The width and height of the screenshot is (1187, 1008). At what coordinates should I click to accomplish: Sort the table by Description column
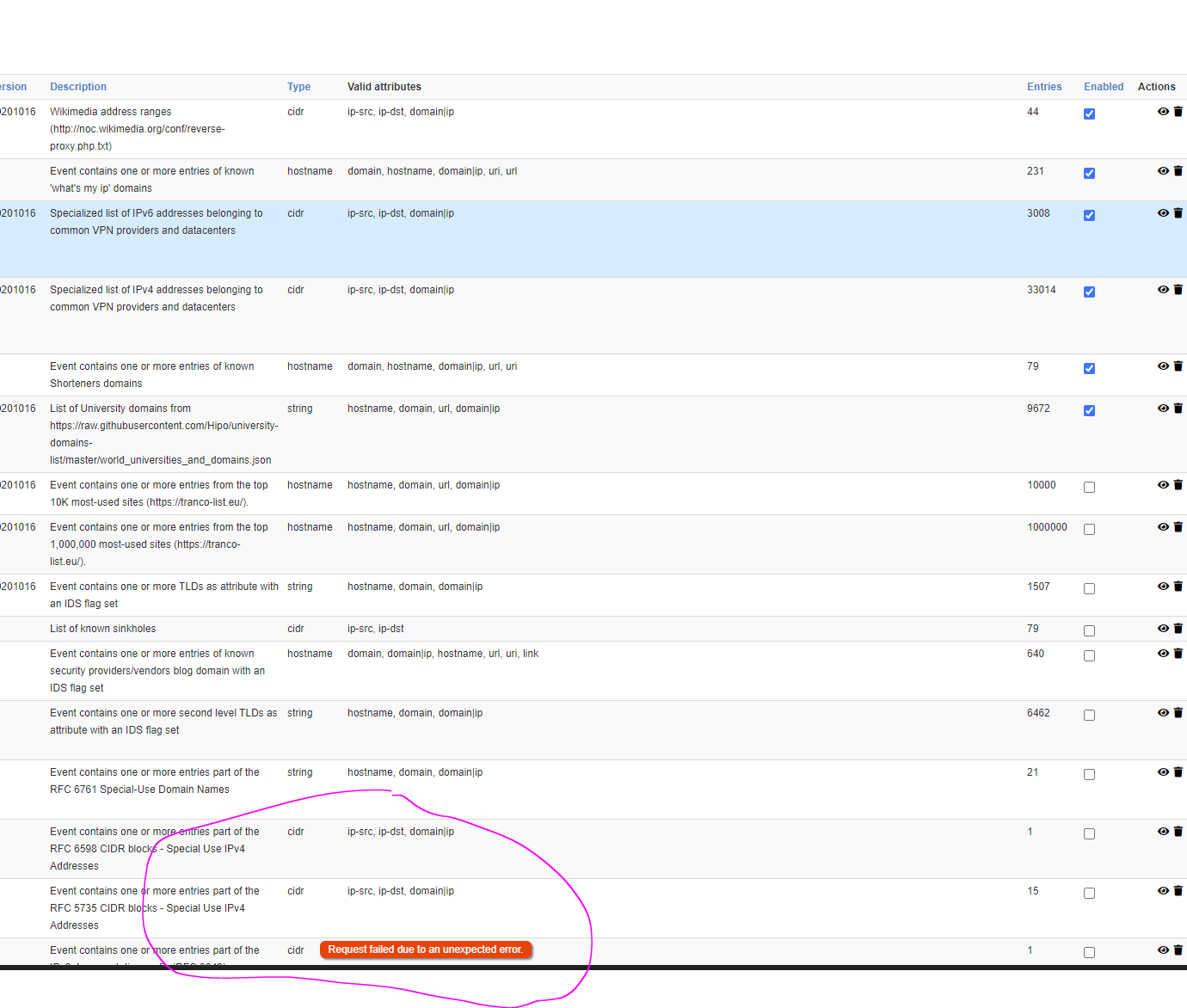(78, 87)
